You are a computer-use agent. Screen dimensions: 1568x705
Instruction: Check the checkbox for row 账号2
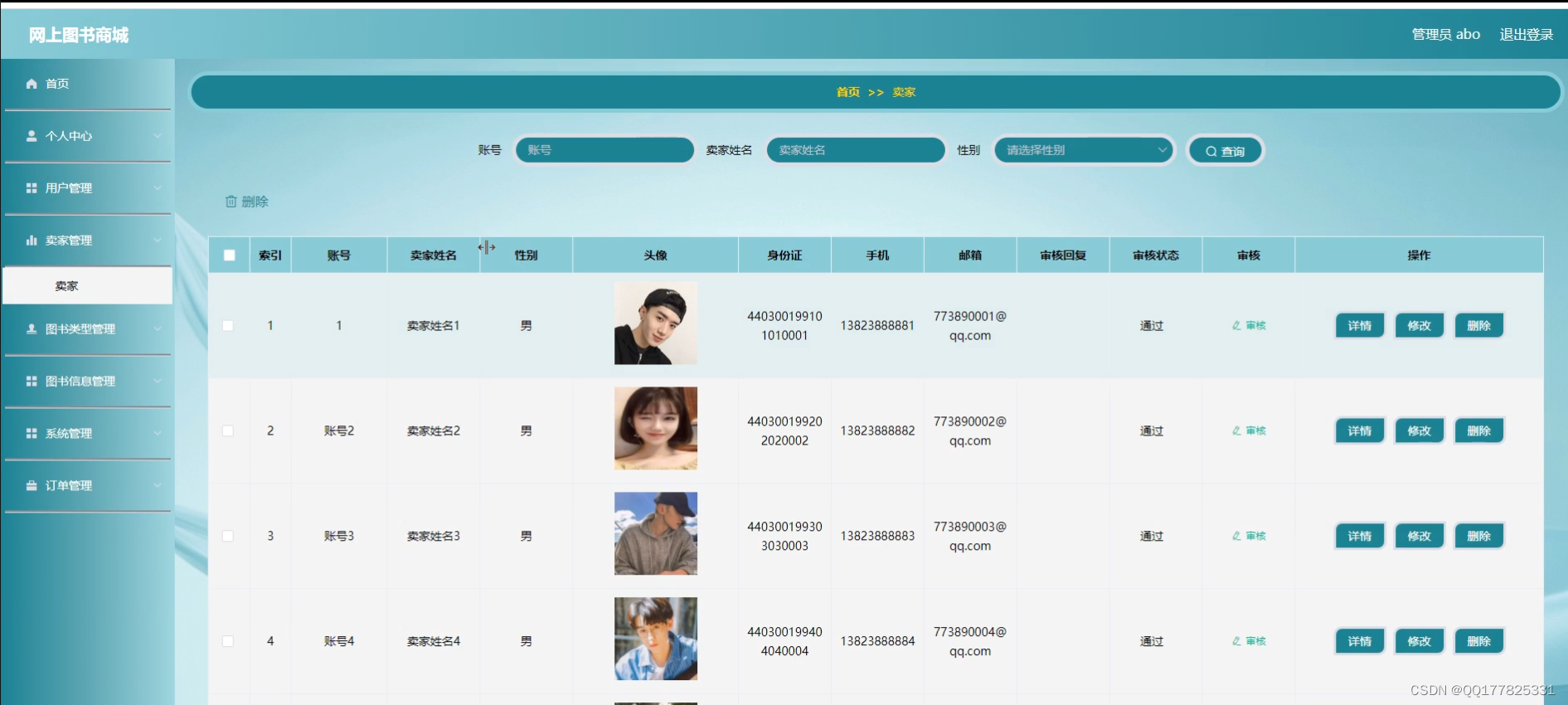pos(228,431)
